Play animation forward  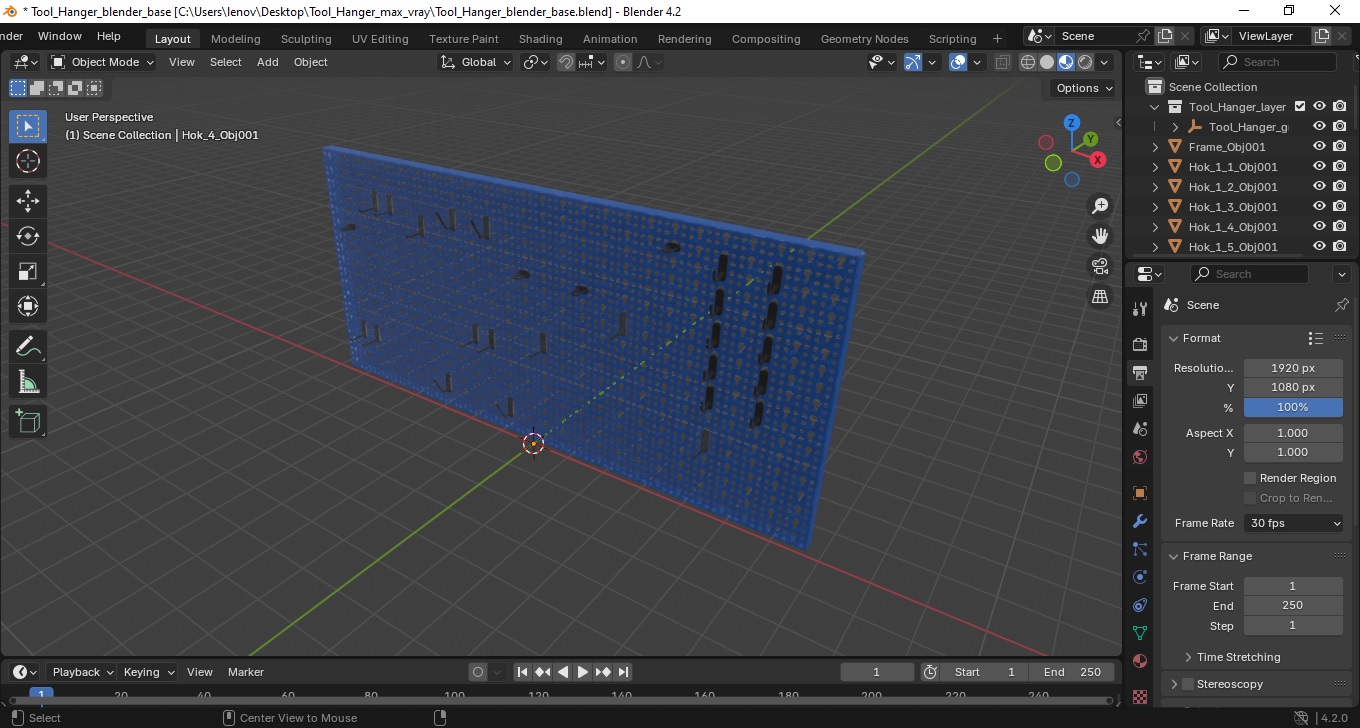pos(583,672)
